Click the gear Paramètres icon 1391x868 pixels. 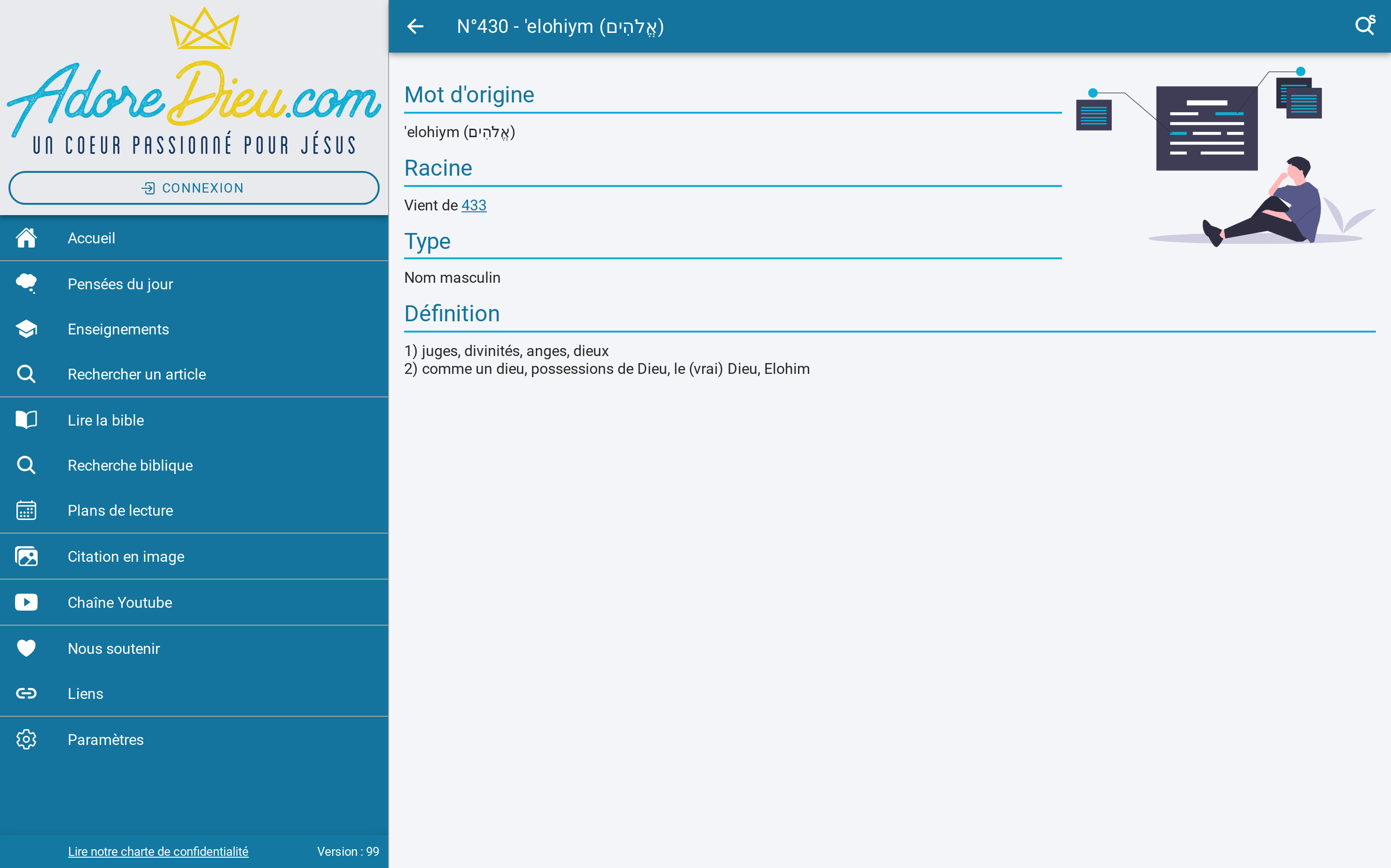(x=26, y=739)
